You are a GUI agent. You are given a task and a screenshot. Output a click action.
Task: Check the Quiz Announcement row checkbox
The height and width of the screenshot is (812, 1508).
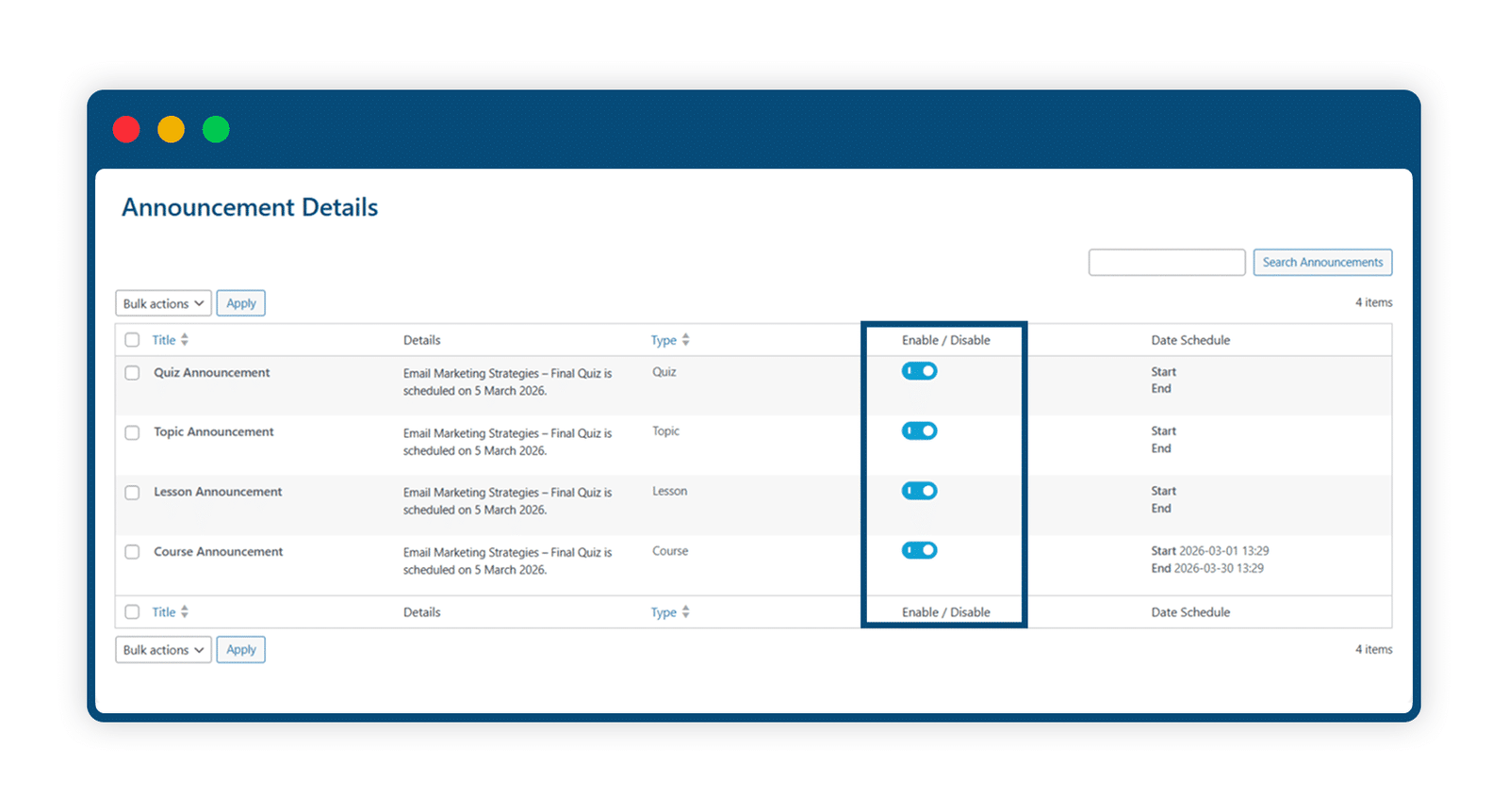click(132, 373)
